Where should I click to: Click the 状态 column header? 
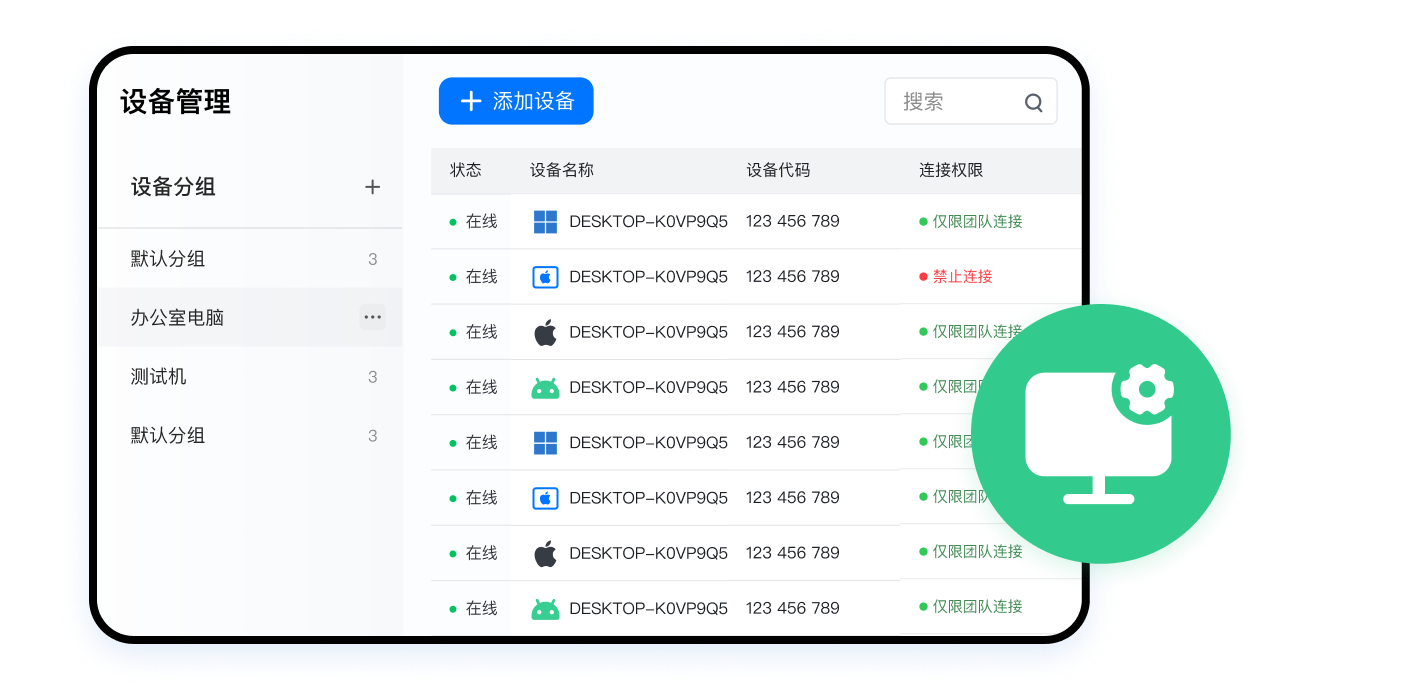click(x=466, y=170)
